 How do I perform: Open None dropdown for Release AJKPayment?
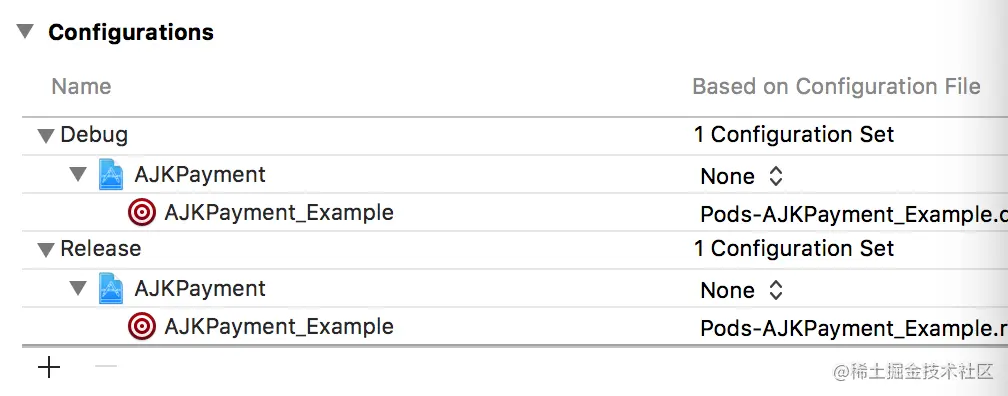point(741,289)
